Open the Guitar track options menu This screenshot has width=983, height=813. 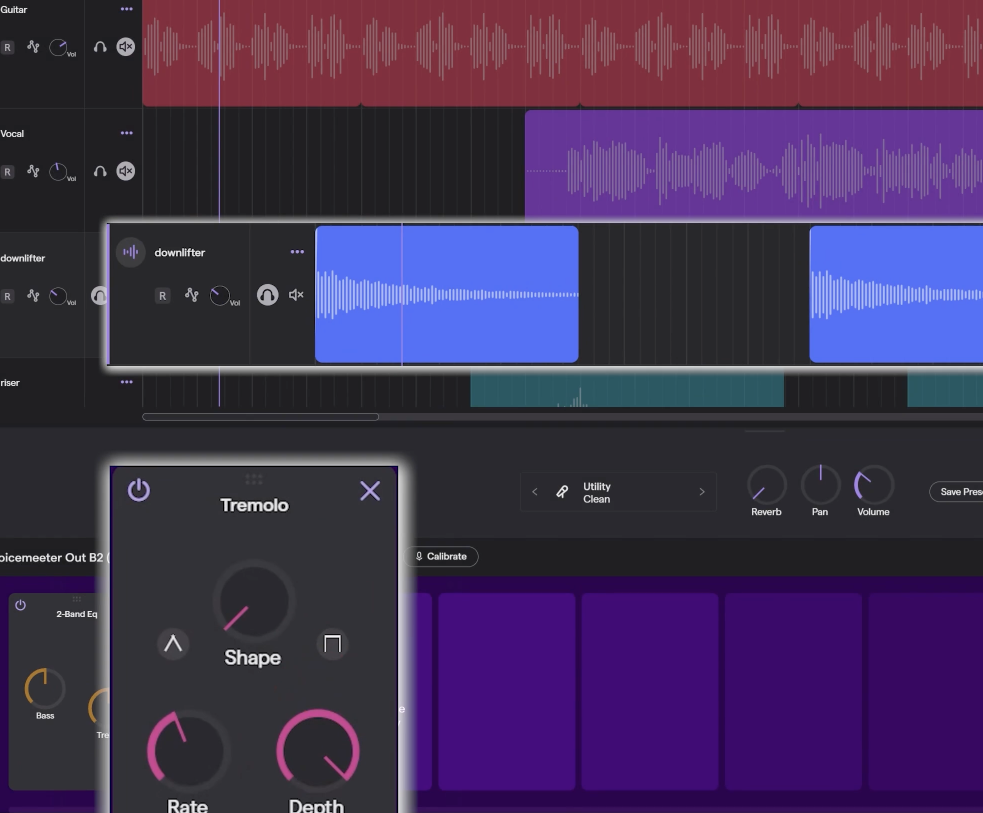127,9
